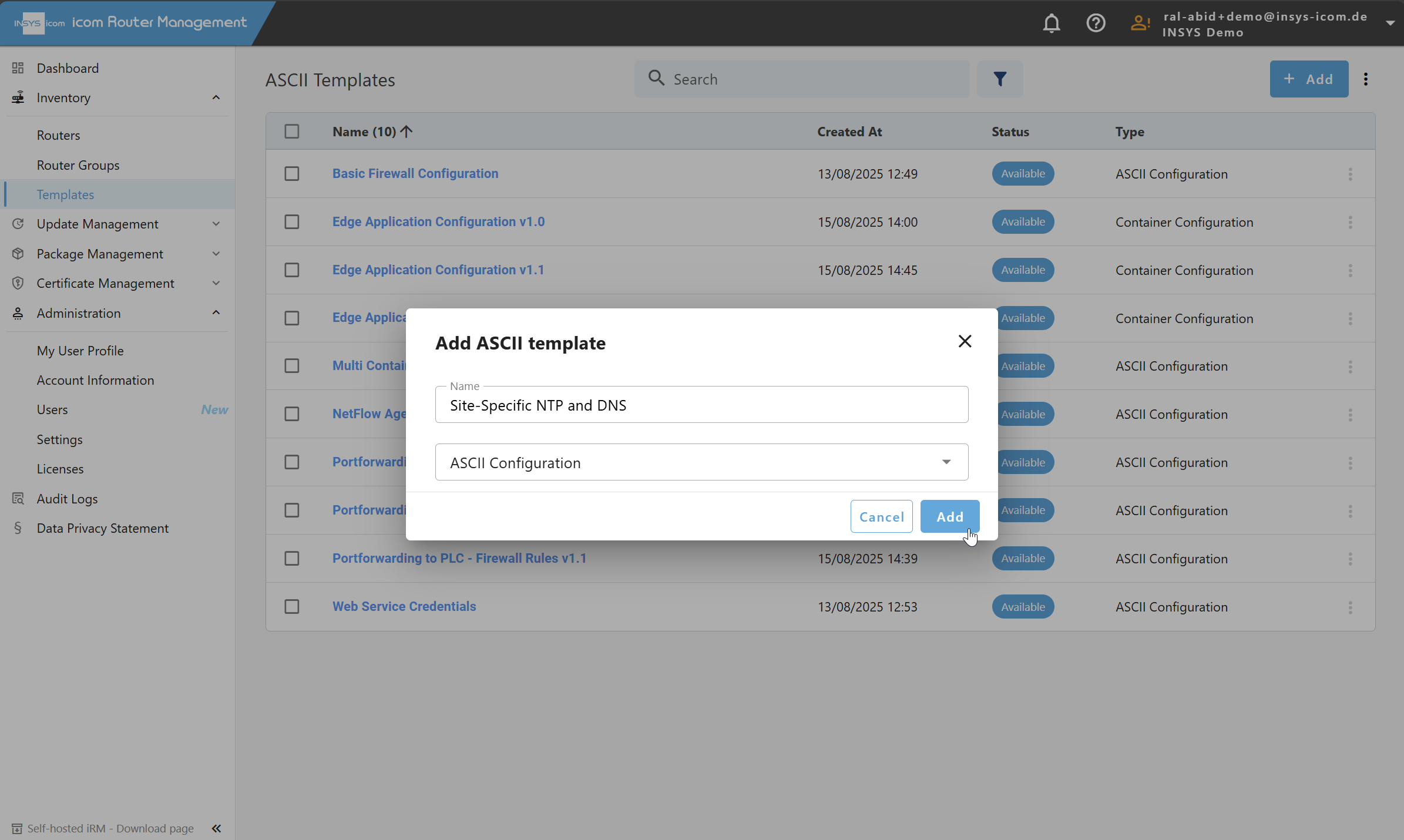
Task: Click the Search templates field
Action: pyautogui.click(x=802, y=79)
